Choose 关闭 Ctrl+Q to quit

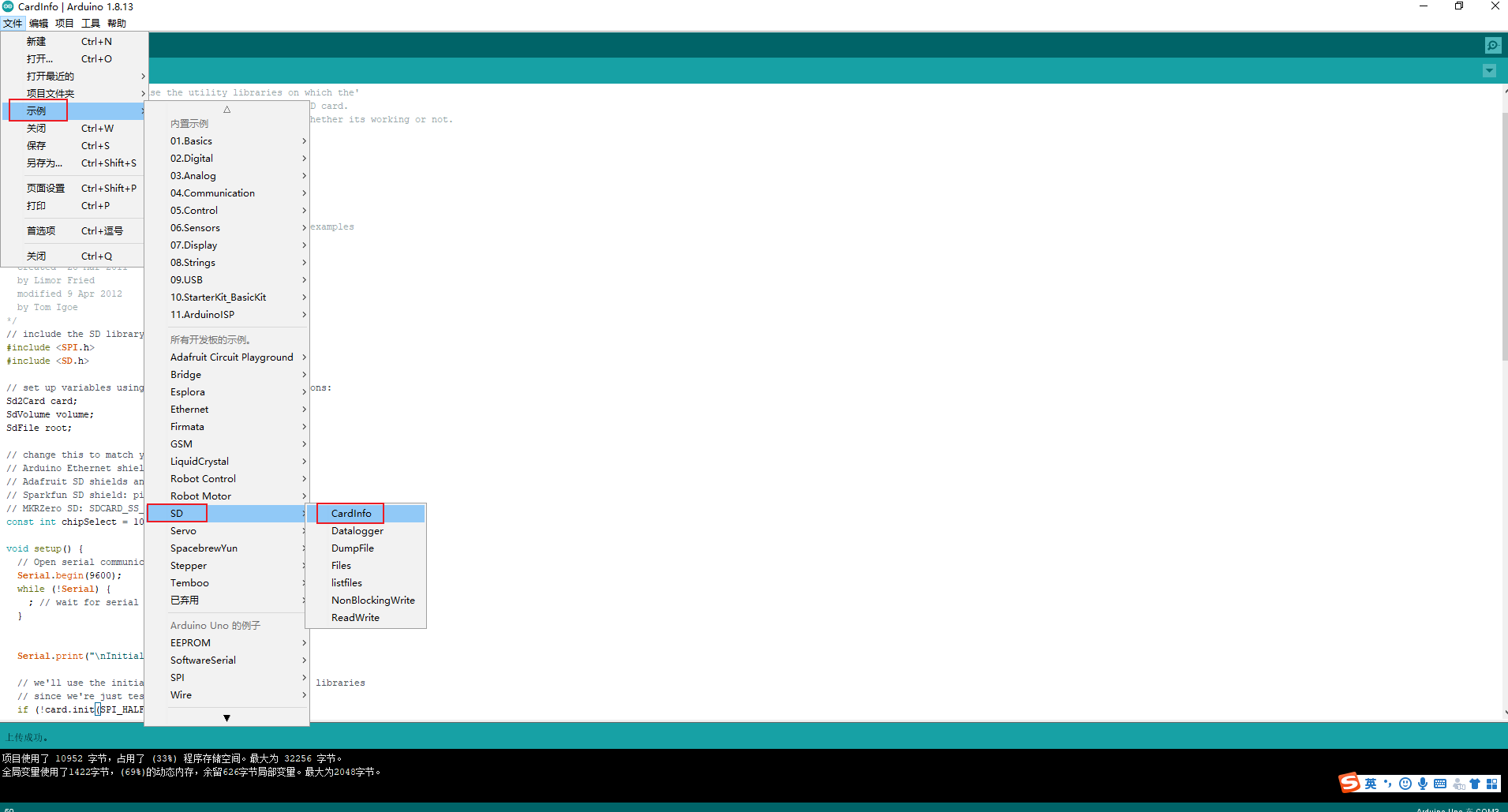74,256
